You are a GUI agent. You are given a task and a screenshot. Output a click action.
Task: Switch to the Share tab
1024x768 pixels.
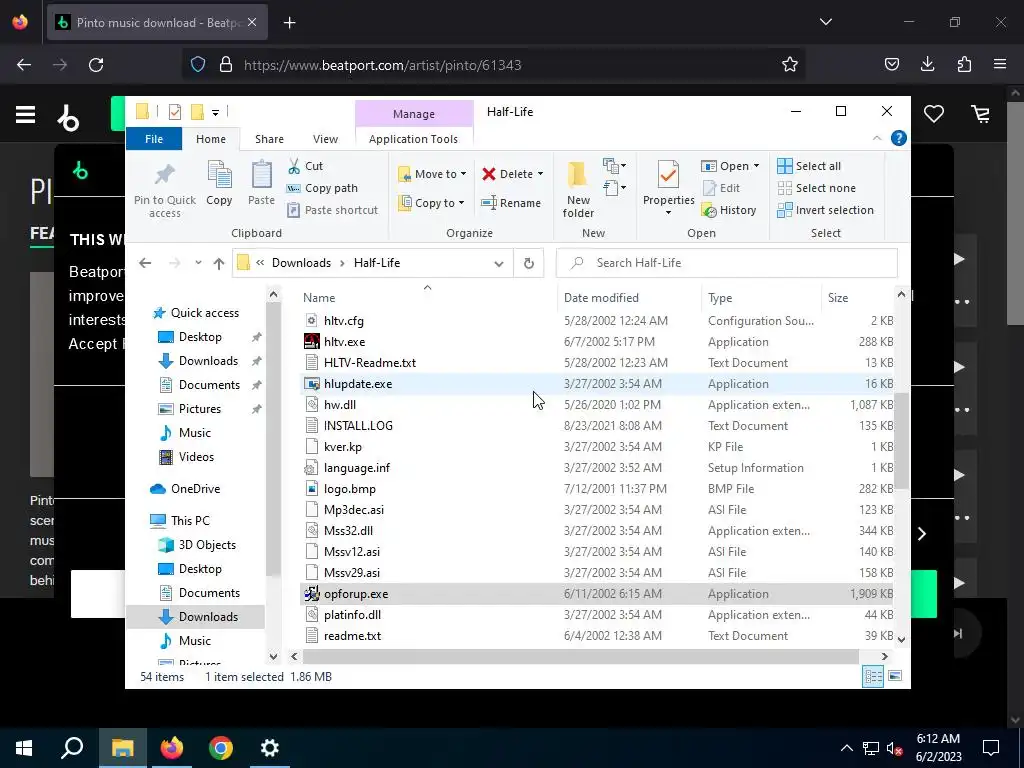[x=269, y=139]
